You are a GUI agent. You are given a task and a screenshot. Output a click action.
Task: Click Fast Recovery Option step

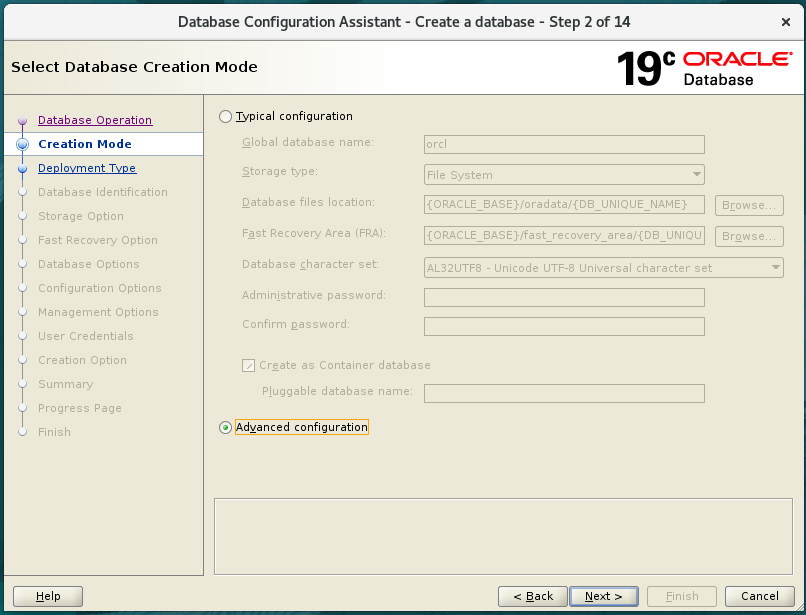click(x=98, y=240)
